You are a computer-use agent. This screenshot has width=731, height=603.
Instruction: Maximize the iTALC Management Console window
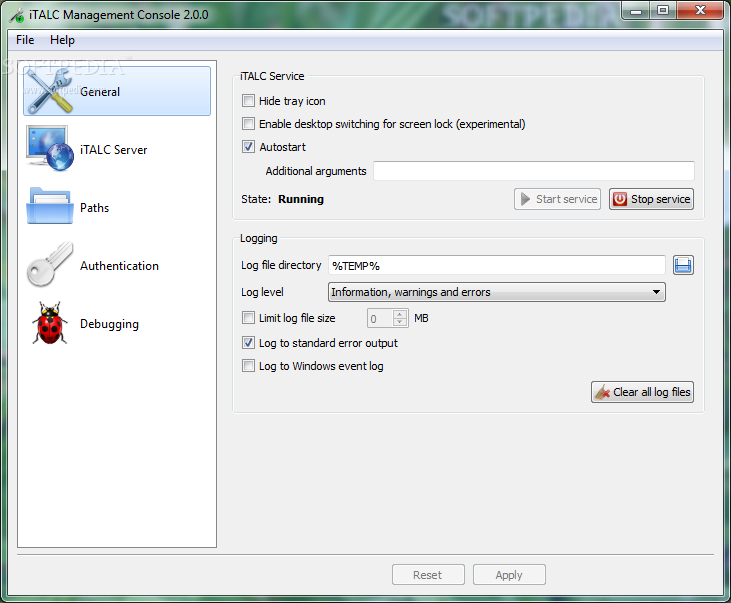tap(663, 10)
